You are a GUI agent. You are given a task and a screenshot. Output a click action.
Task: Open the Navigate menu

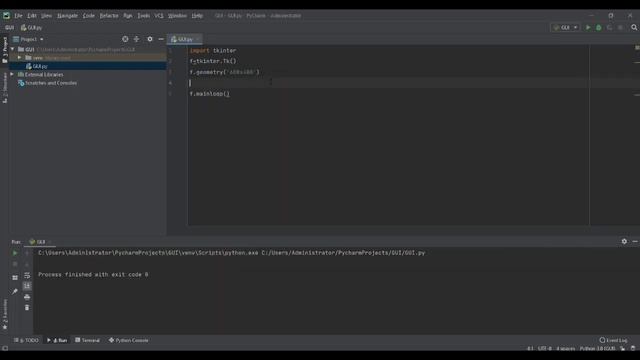[67, 16]
